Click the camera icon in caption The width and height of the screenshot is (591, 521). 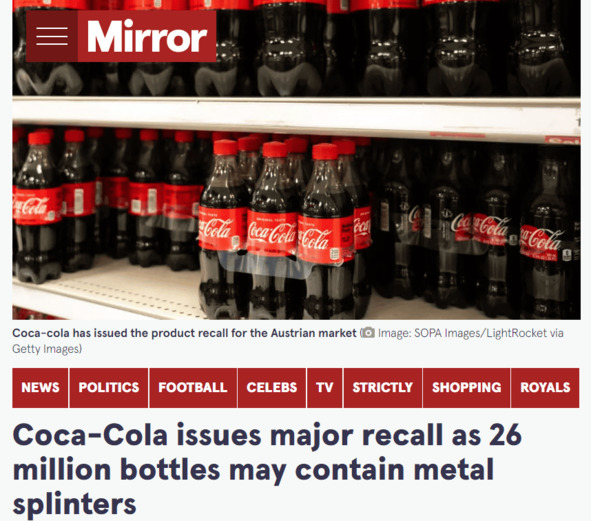[x=368, y=333]
